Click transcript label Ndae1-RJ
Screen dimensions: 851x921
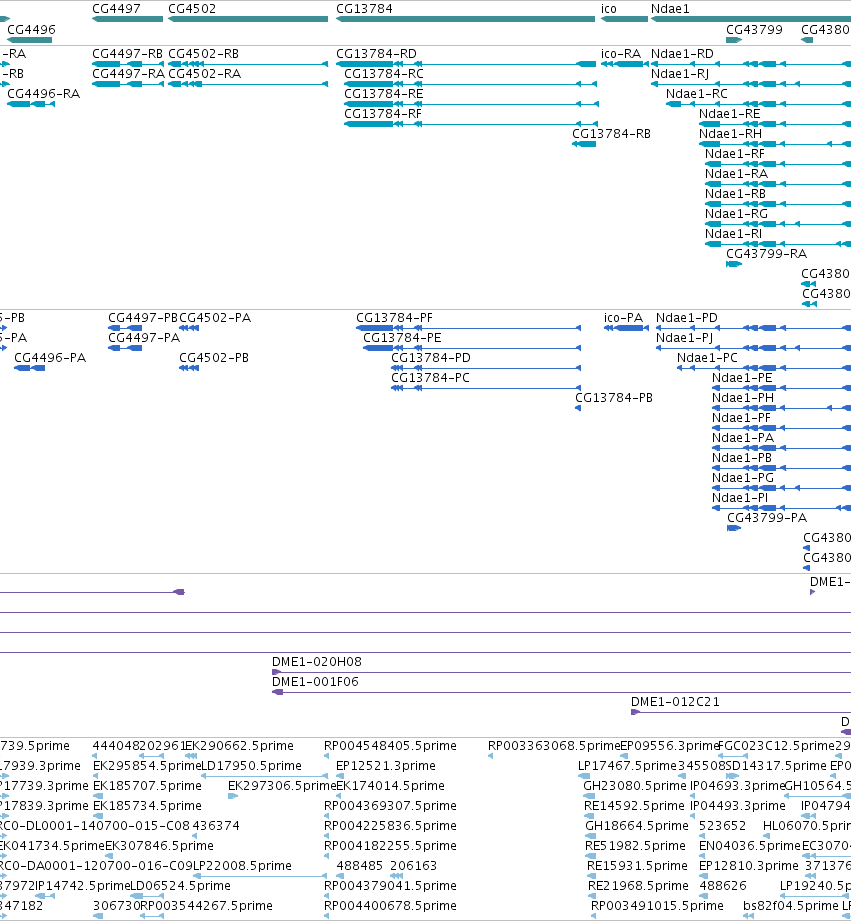[x=680, y=74]
